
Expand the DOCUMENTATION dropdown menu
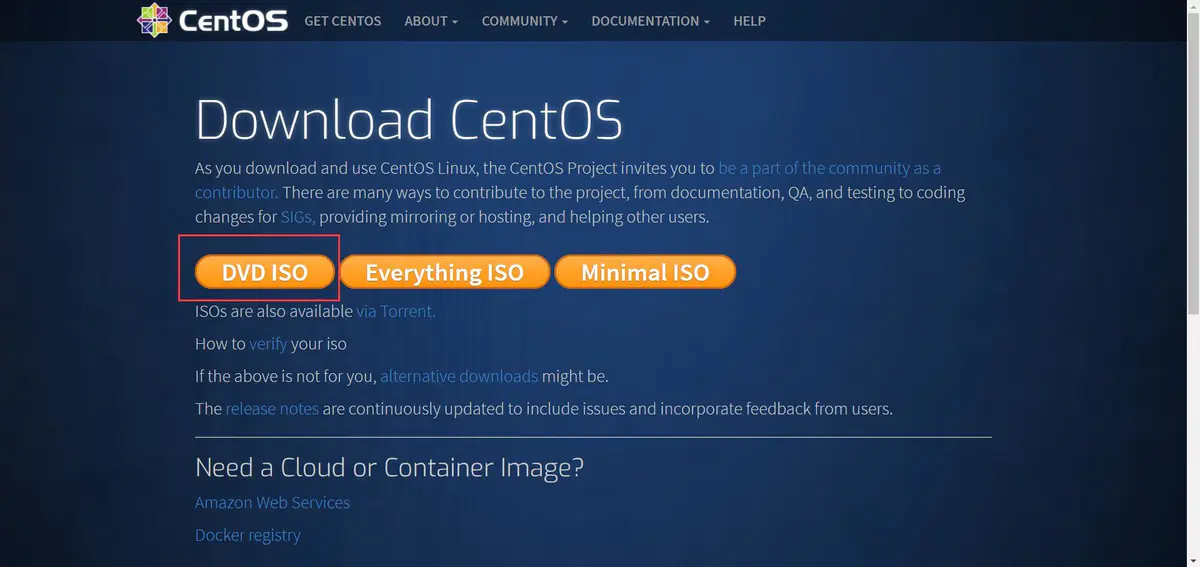[x=651, y=20]
